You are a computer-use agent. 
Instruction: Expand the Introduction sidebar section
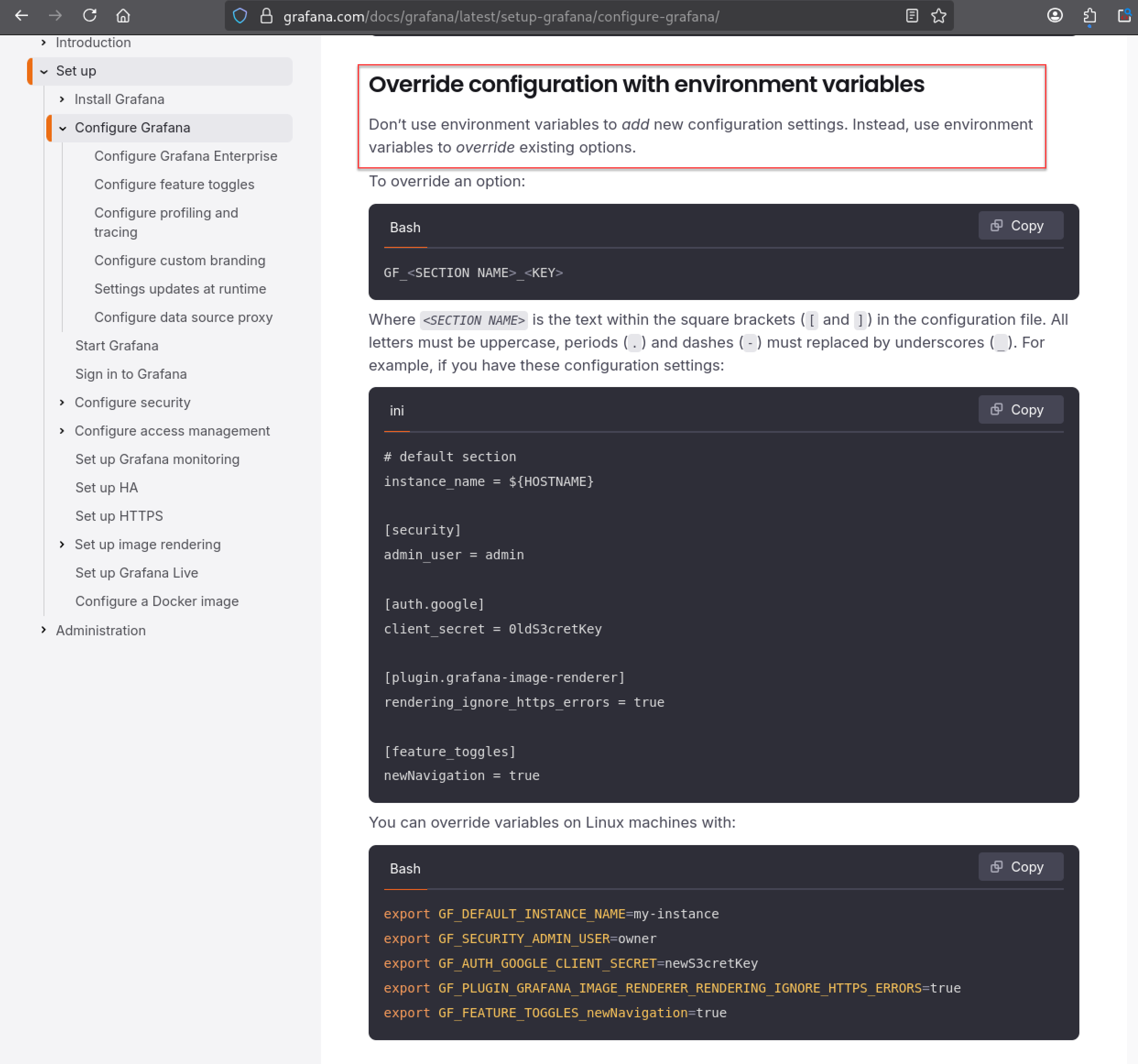coord(44,43)
